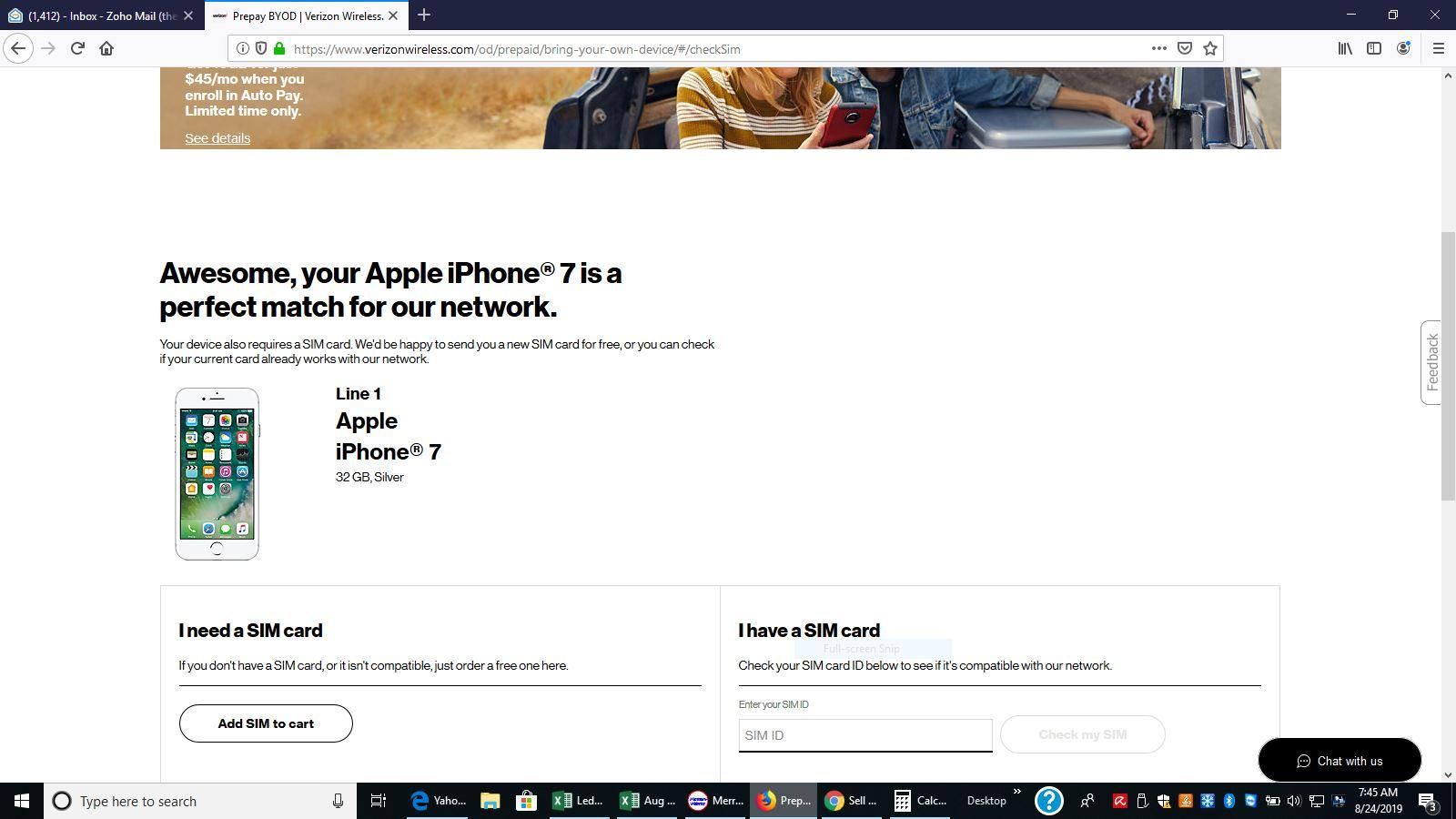Switch to Chrome Sell window on taskbar
This screenshot has height=819, width=1456.
pos(851,801)
